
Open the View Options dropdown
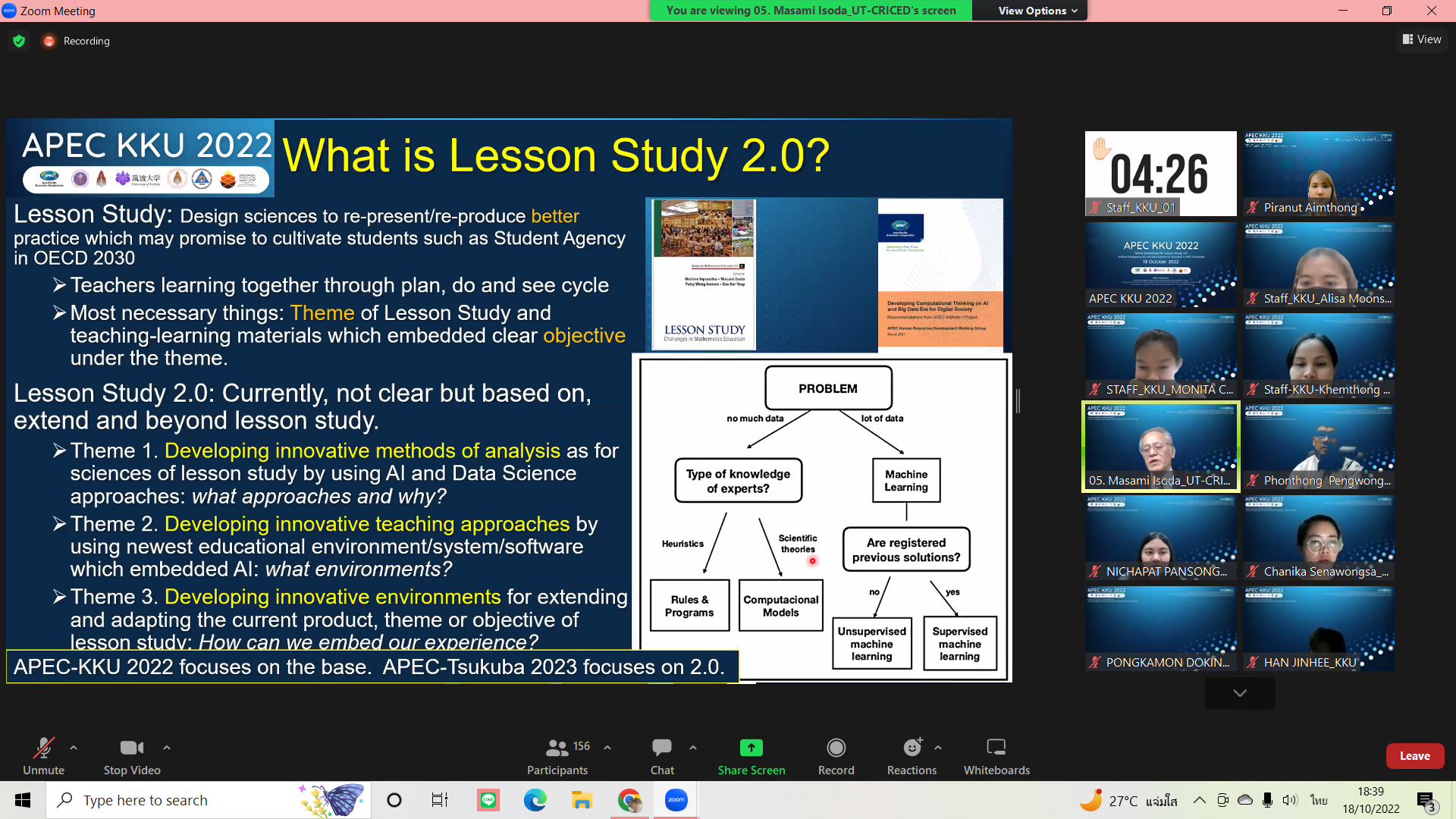point(1037,11)
